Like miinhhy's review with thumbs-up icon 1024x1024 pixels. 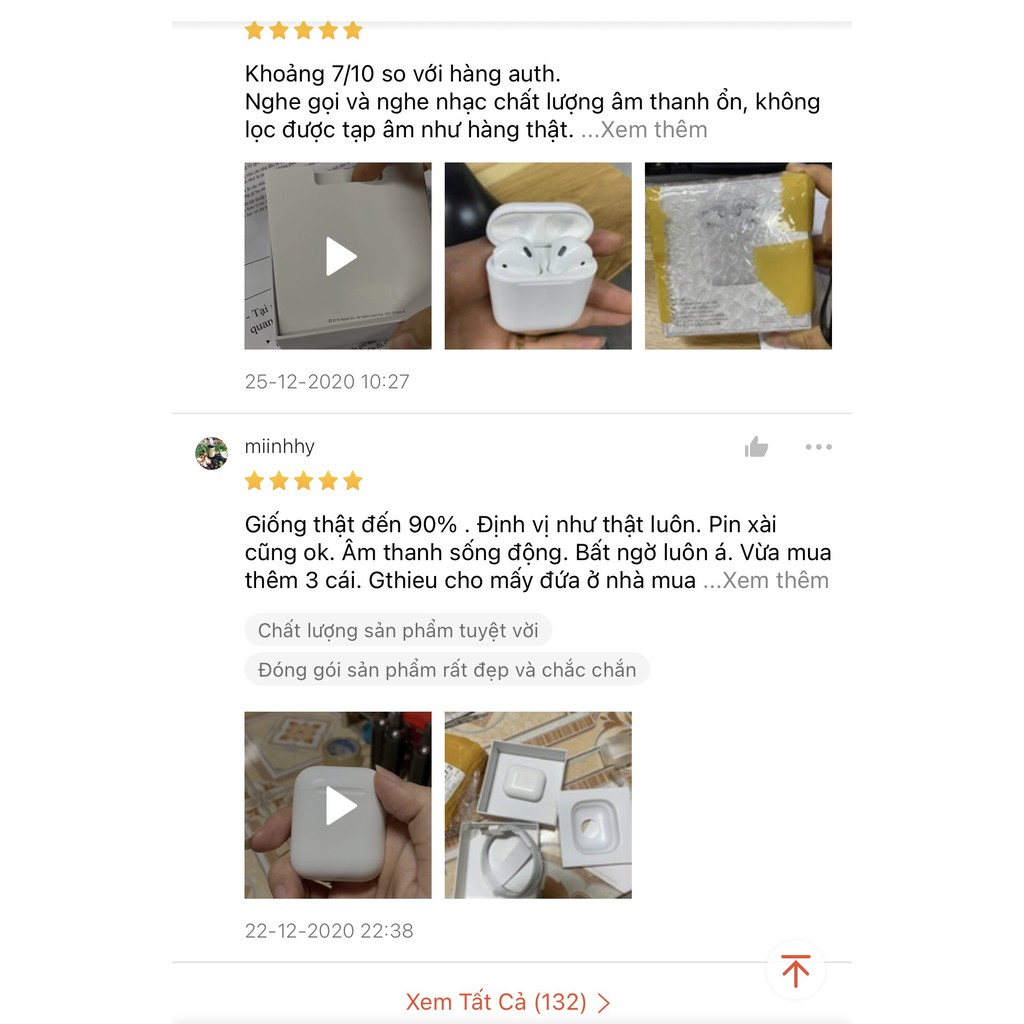[x=756, y=447]
